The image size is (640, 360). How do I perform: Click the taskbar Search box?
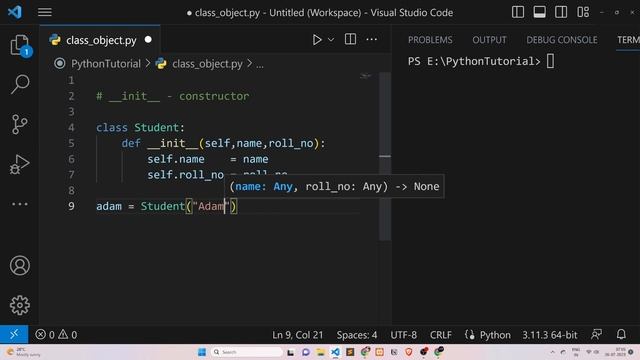(247, 352)
